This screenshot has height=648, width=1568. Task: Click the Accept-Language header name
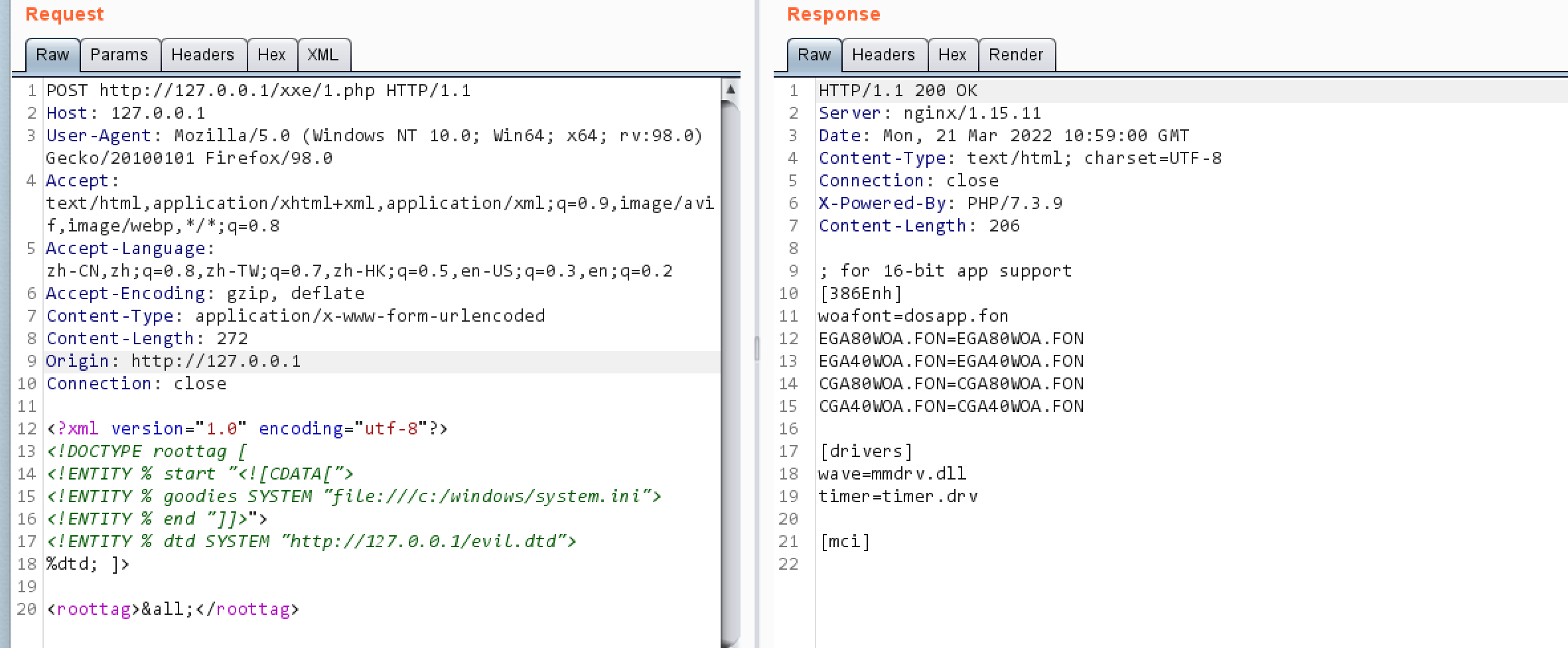(x=130, y=249)
